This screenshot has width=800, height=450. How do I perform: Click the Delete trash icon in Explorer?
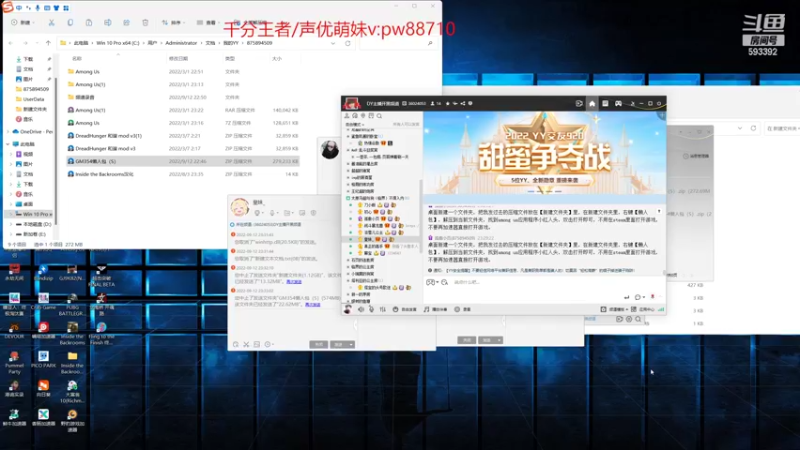point(145,22)
